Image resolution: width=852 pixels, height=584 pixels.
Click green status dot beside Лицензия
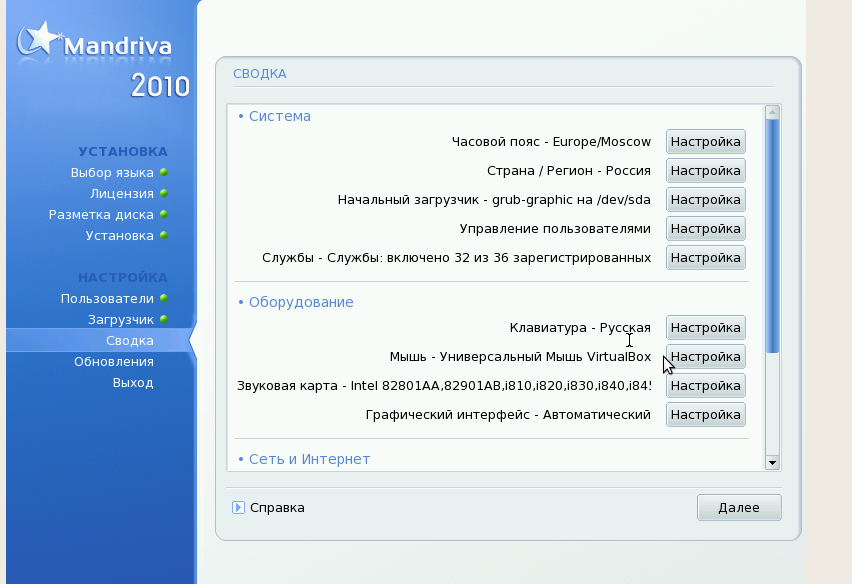[x=164, y=193]
